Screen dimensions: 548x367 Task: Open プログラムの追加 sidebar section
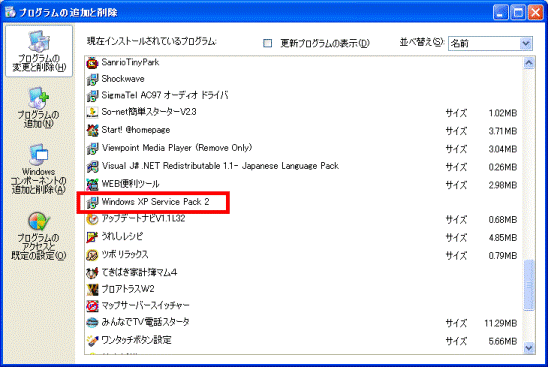click(39, 108)
